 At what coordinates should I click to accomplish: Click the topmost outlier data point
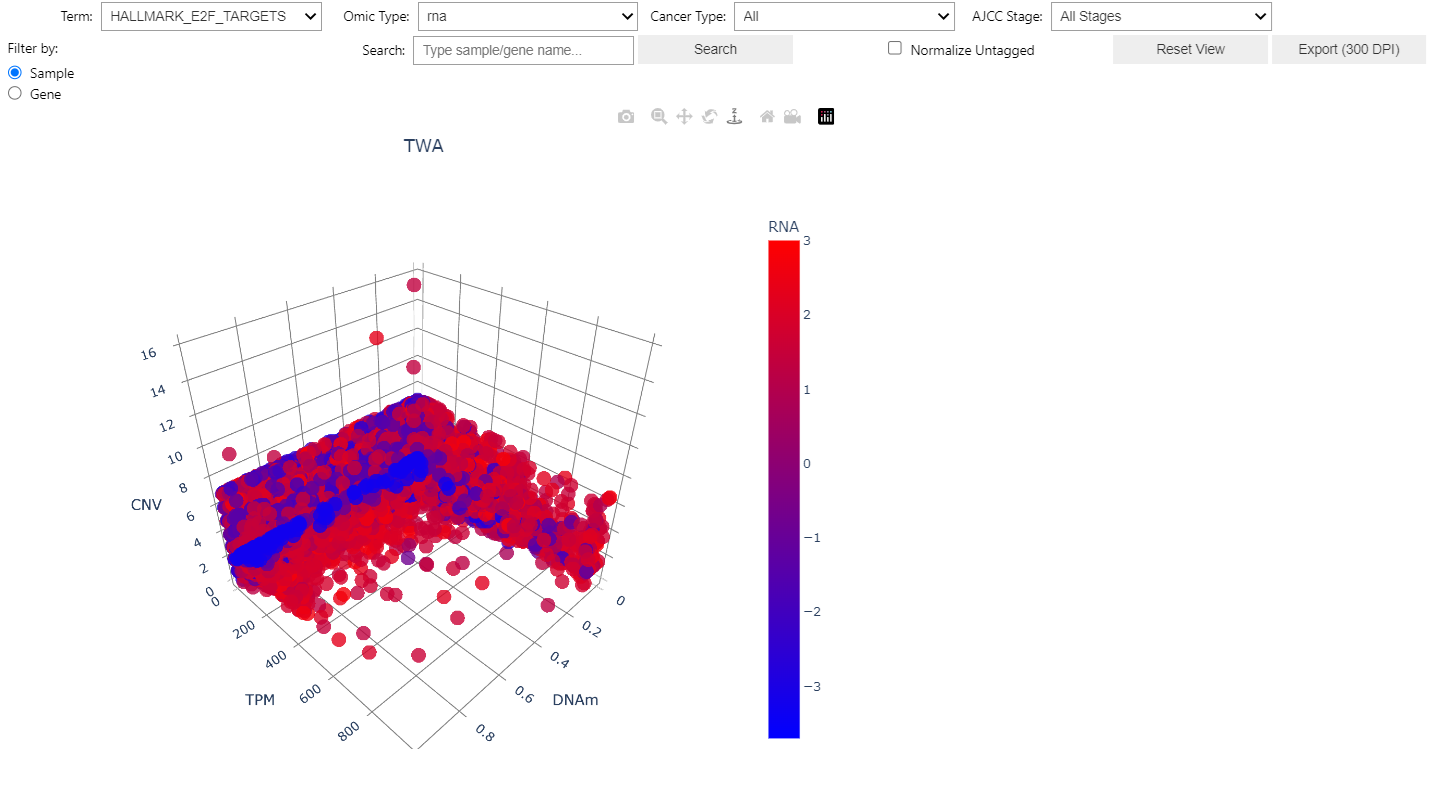pos(414,286)
